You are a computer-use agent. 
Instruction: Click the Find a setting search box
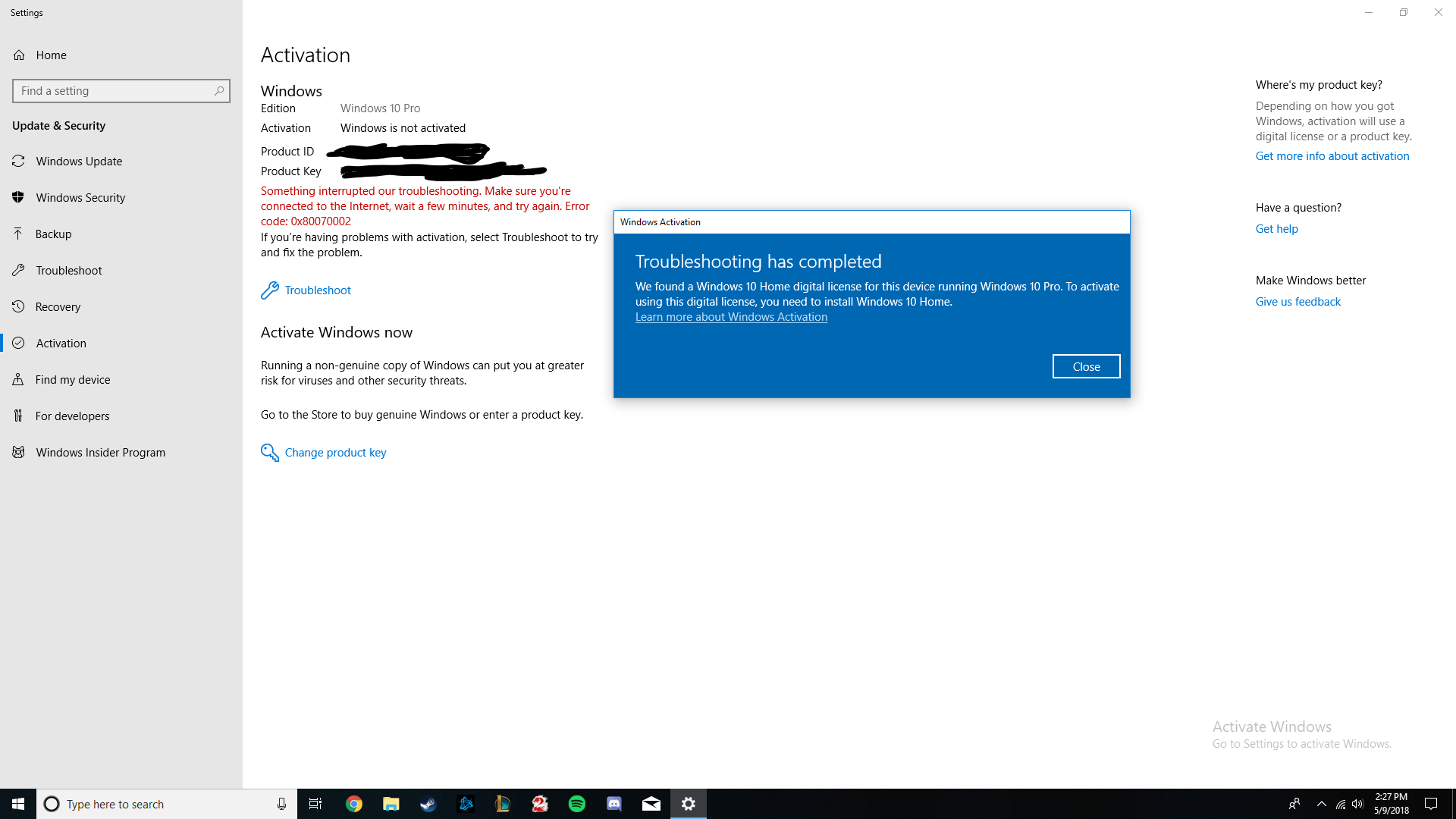[121, 91]
